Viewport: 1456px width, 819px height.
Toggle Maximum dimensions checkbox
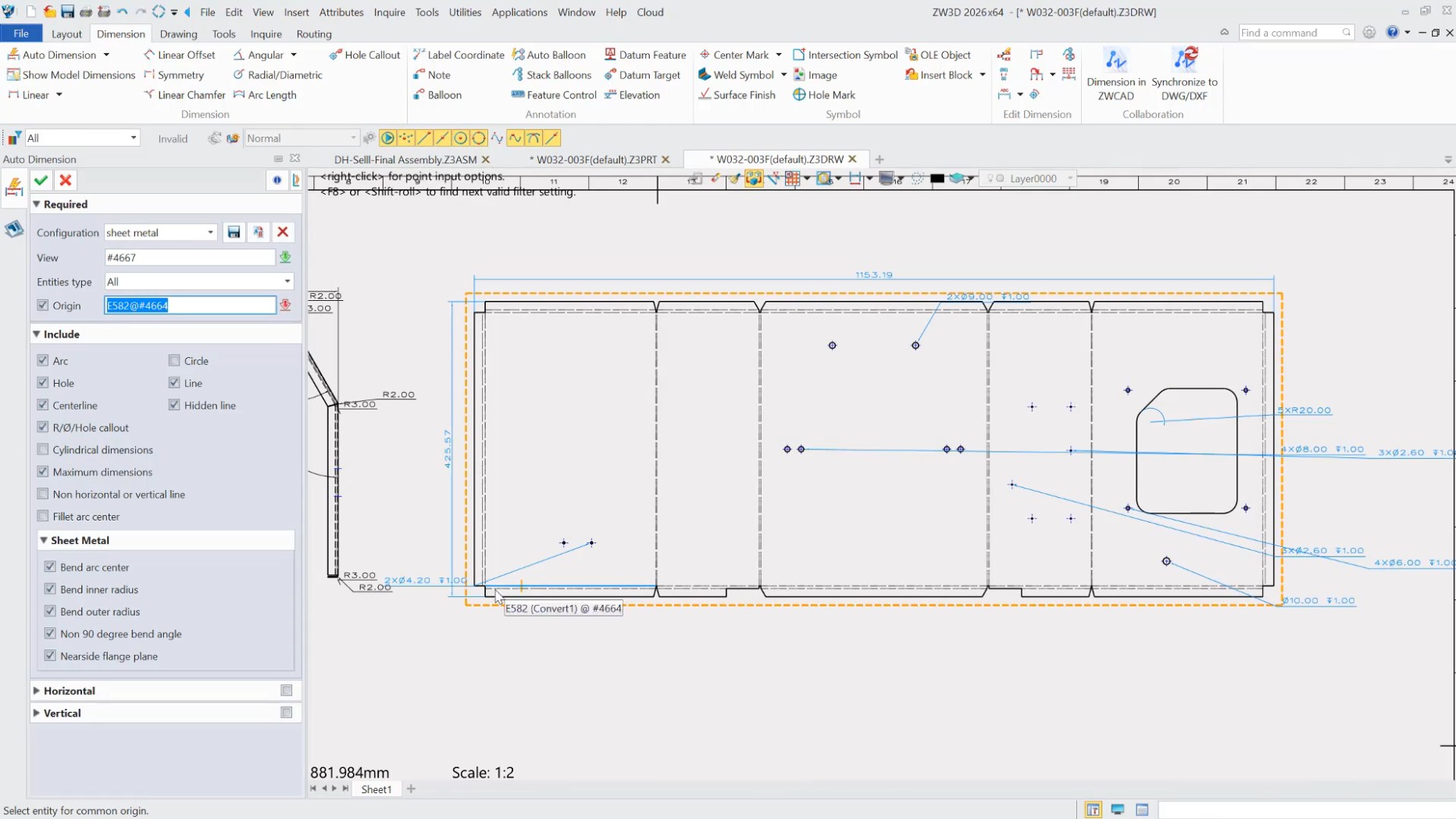tap(43, 472)
